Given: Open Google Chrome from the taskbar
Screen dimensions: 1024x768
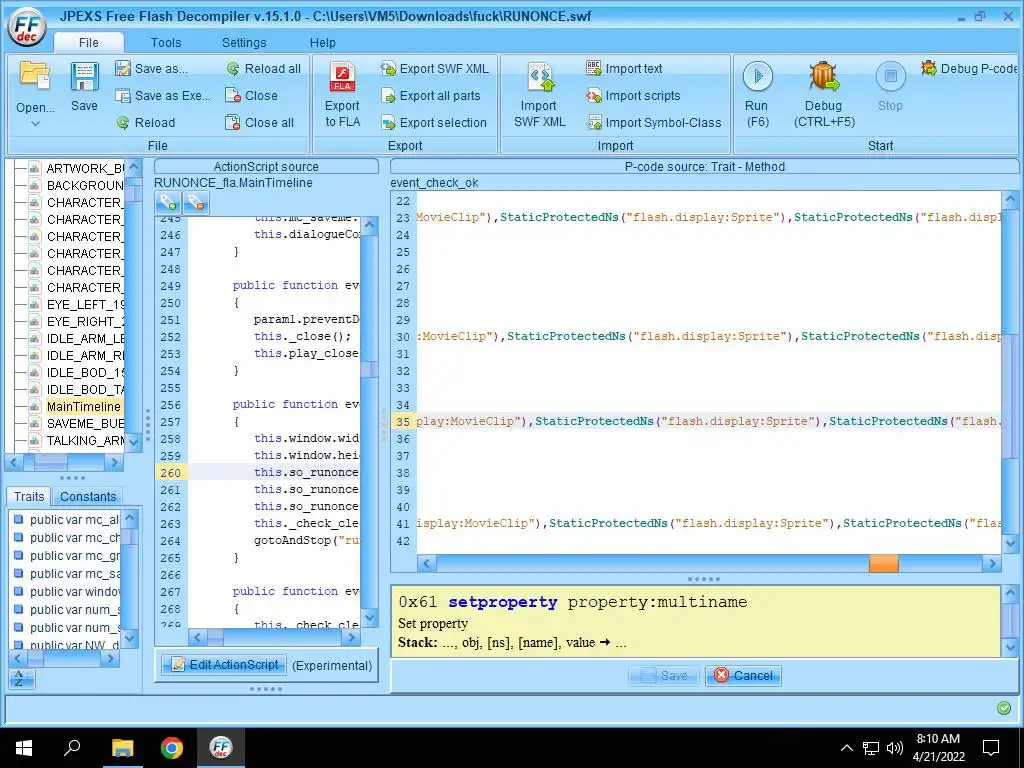Looking at the screenshot, I should 172,748.
